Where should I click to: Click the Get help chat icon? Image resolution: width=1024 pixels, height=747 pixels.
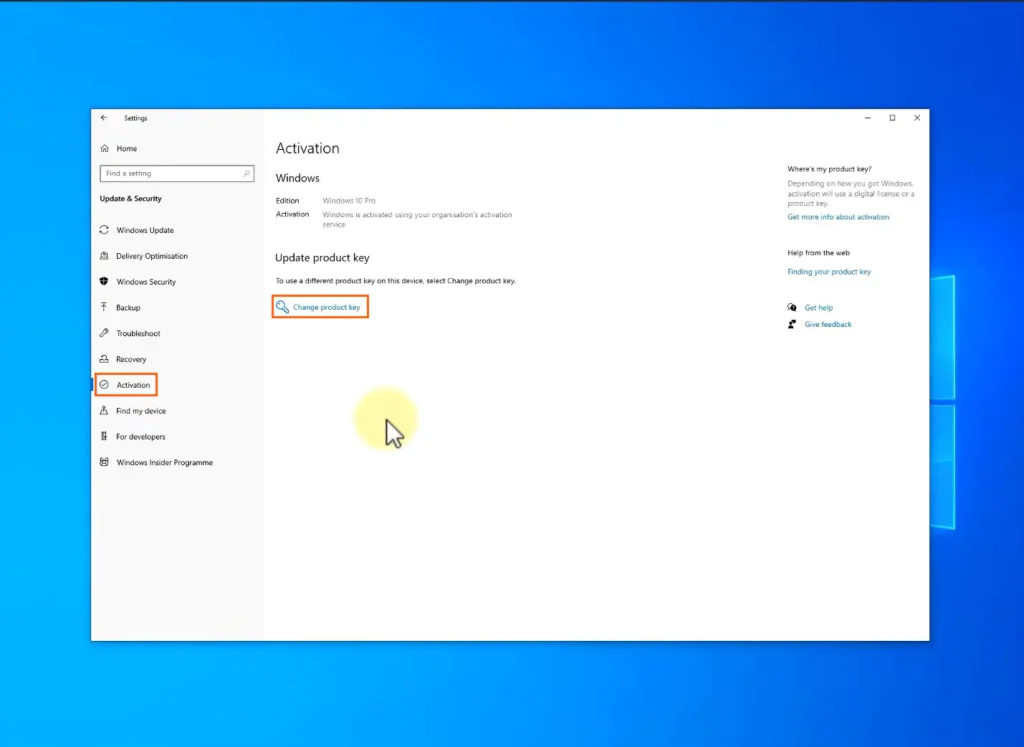click(x=792, y=308)
